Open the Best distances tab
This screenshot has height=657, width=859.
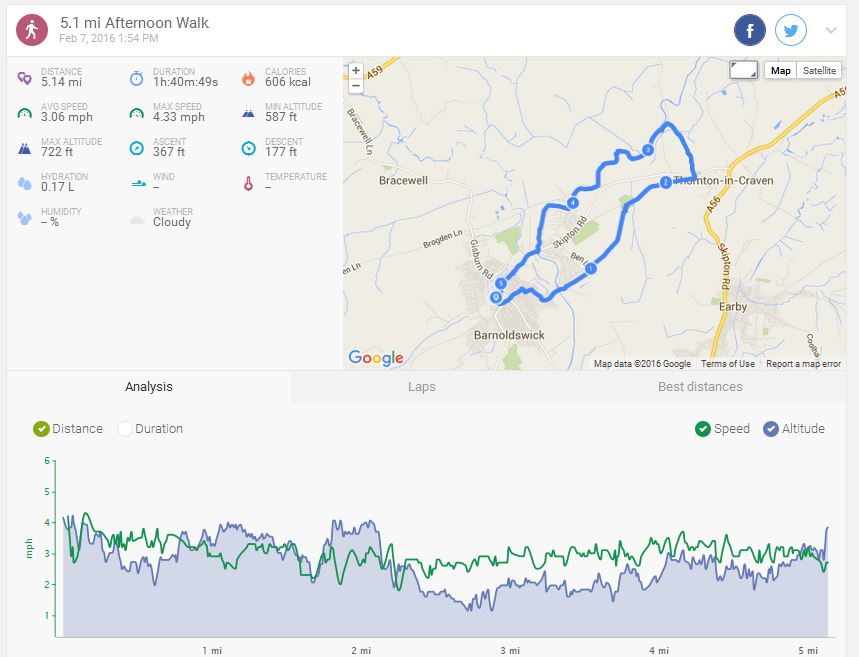click(700, 387)
